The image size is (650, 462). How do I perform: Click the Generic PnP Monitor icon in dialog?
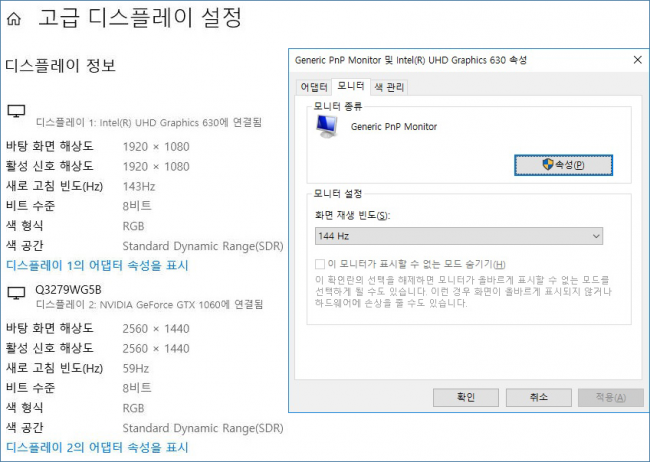pos(326,125)
